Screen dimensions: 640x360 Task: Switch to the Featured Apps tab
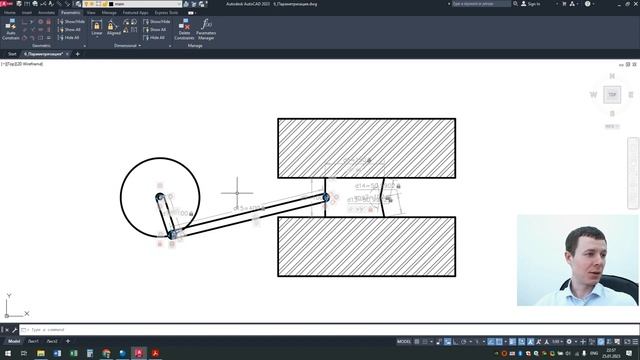pos(136,13)
